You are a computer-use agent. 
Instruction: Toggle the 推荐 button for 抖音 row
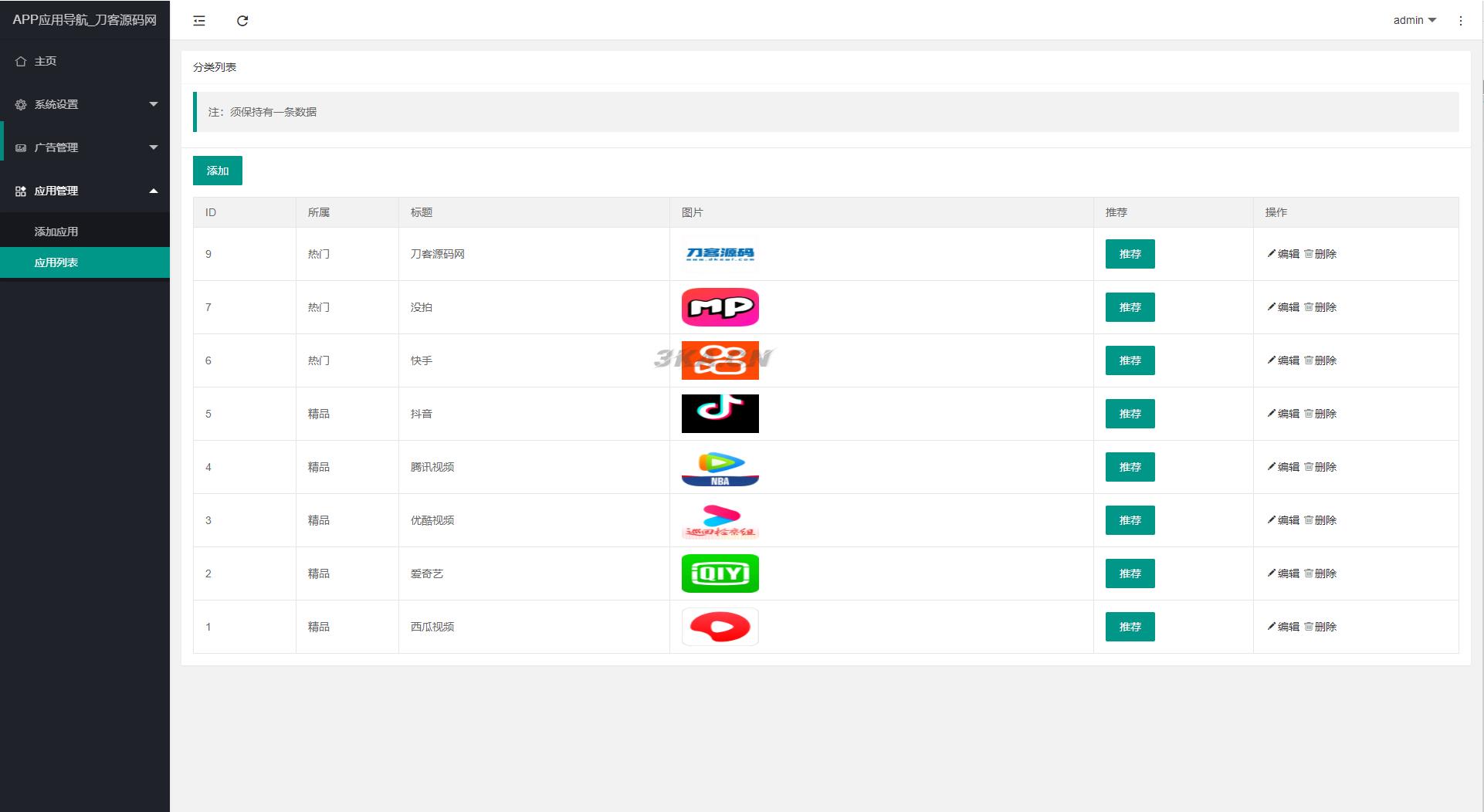[x=1130, y=414]
